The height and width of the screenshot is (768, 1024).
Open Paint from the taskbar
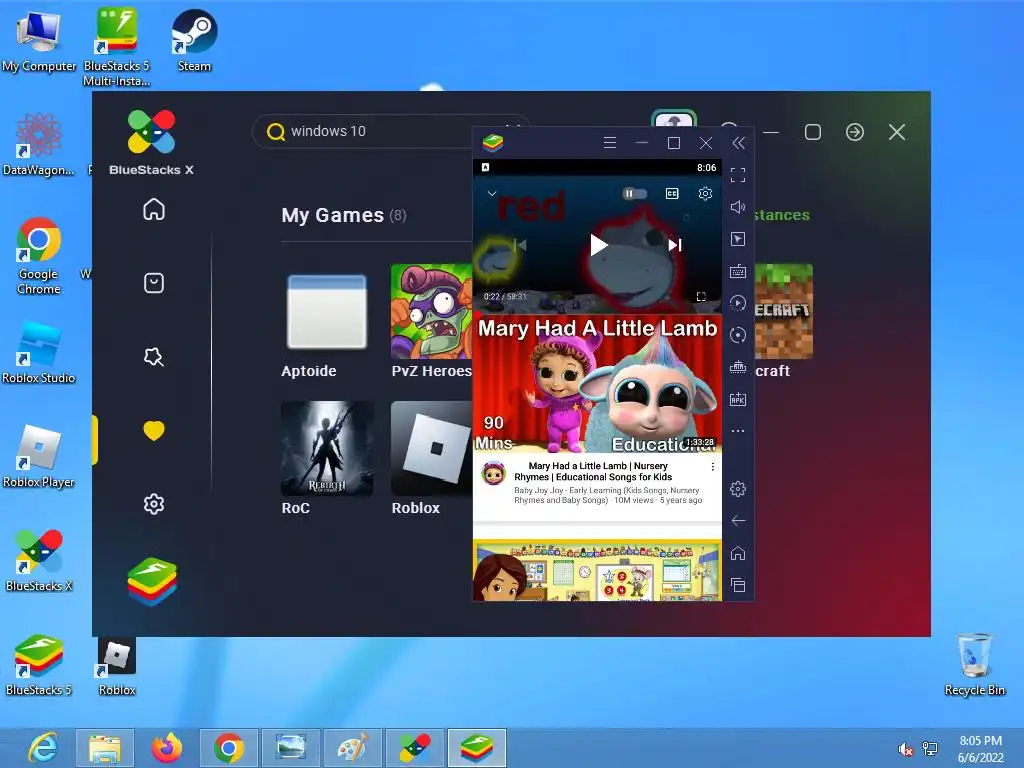[353, 748]
